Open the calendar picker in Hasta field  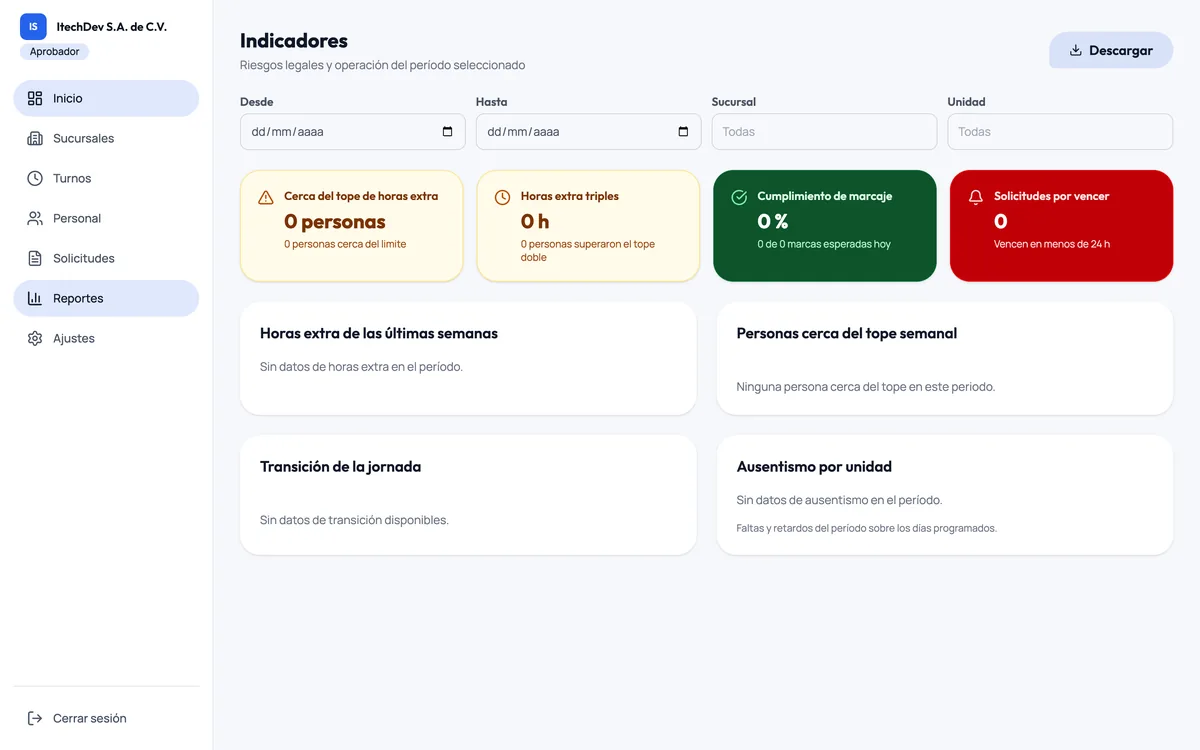pyautogui.click(x=683, y=131)
